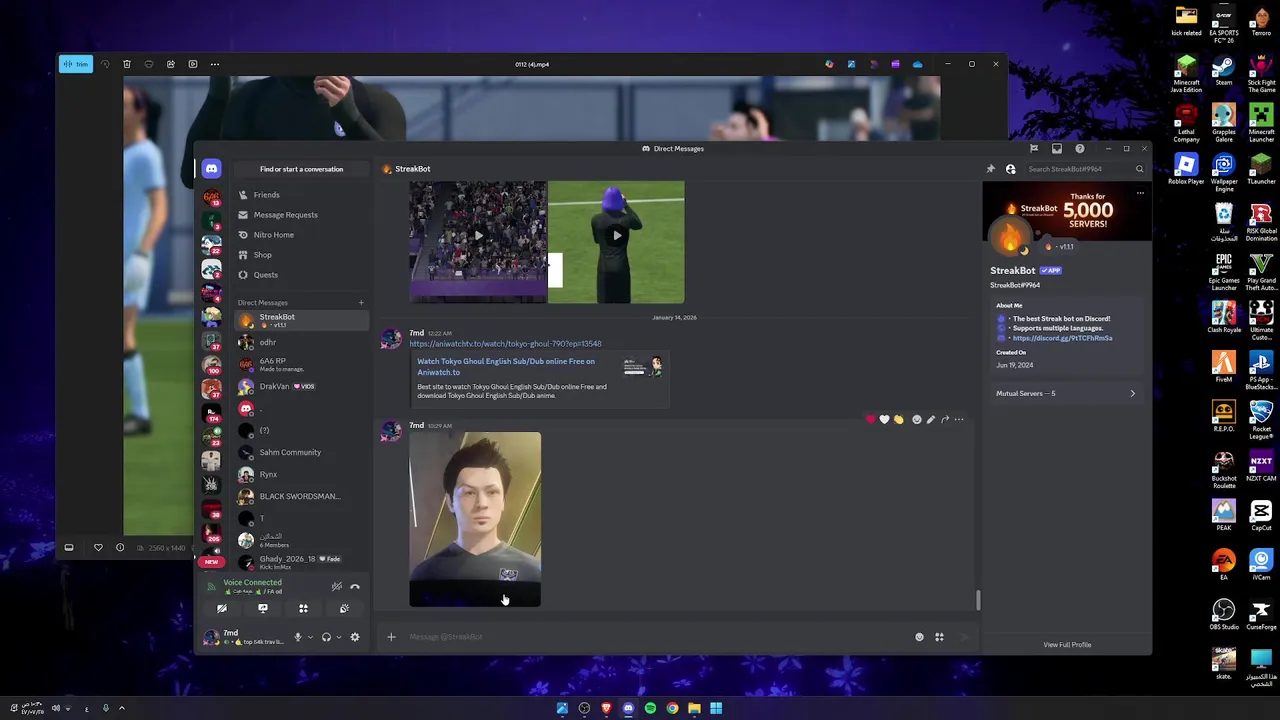Toggle the camera in the voice panel
This screenshot has height=720, width=1280.
pyautogui.click(x=222, y=608)
